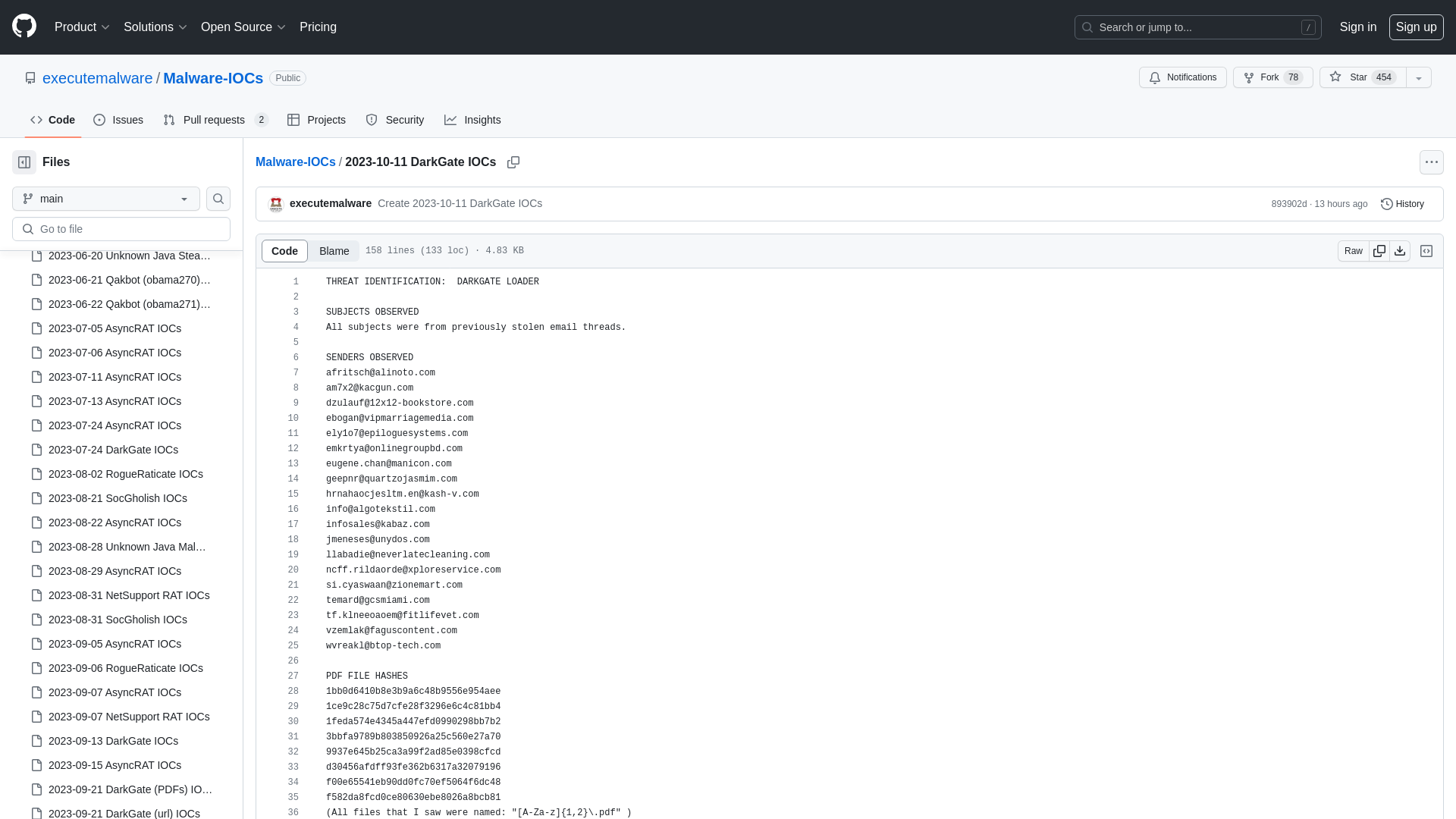Open the main branch selector
This screenshot has height=819, width=1456.
[106, 199]
